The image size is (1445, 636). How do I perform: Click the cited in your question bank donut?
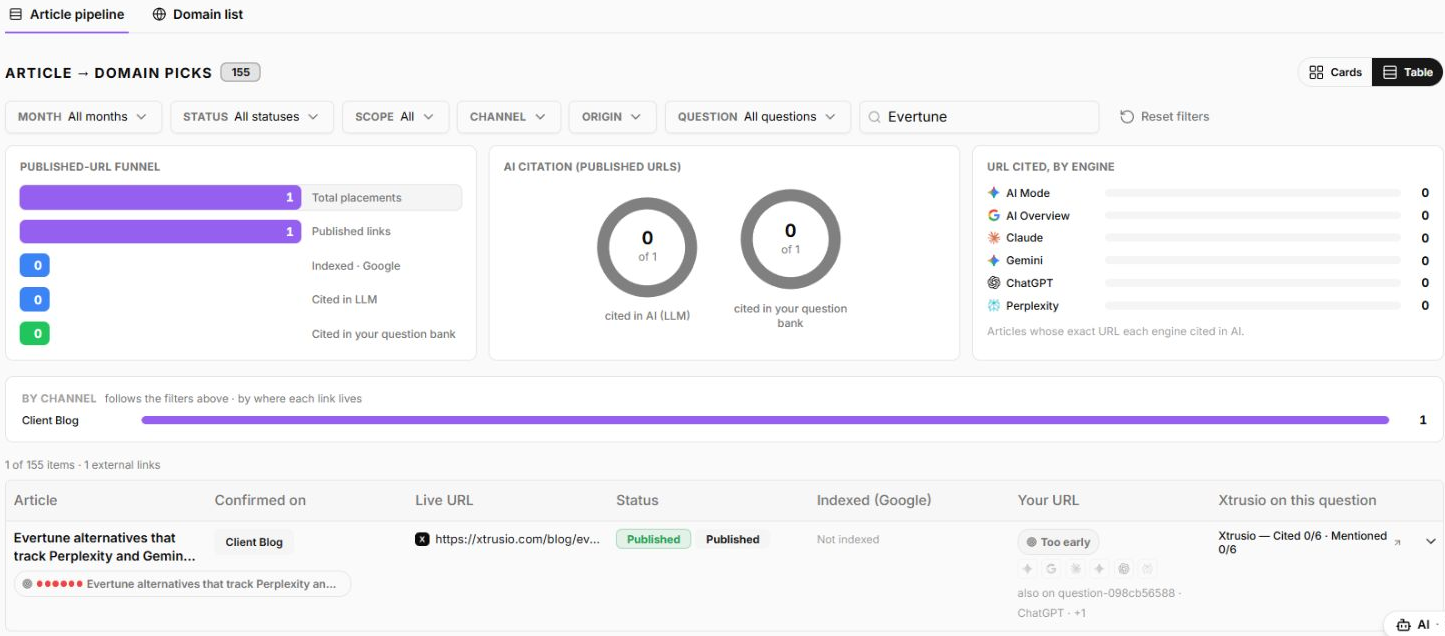[790, 240]
